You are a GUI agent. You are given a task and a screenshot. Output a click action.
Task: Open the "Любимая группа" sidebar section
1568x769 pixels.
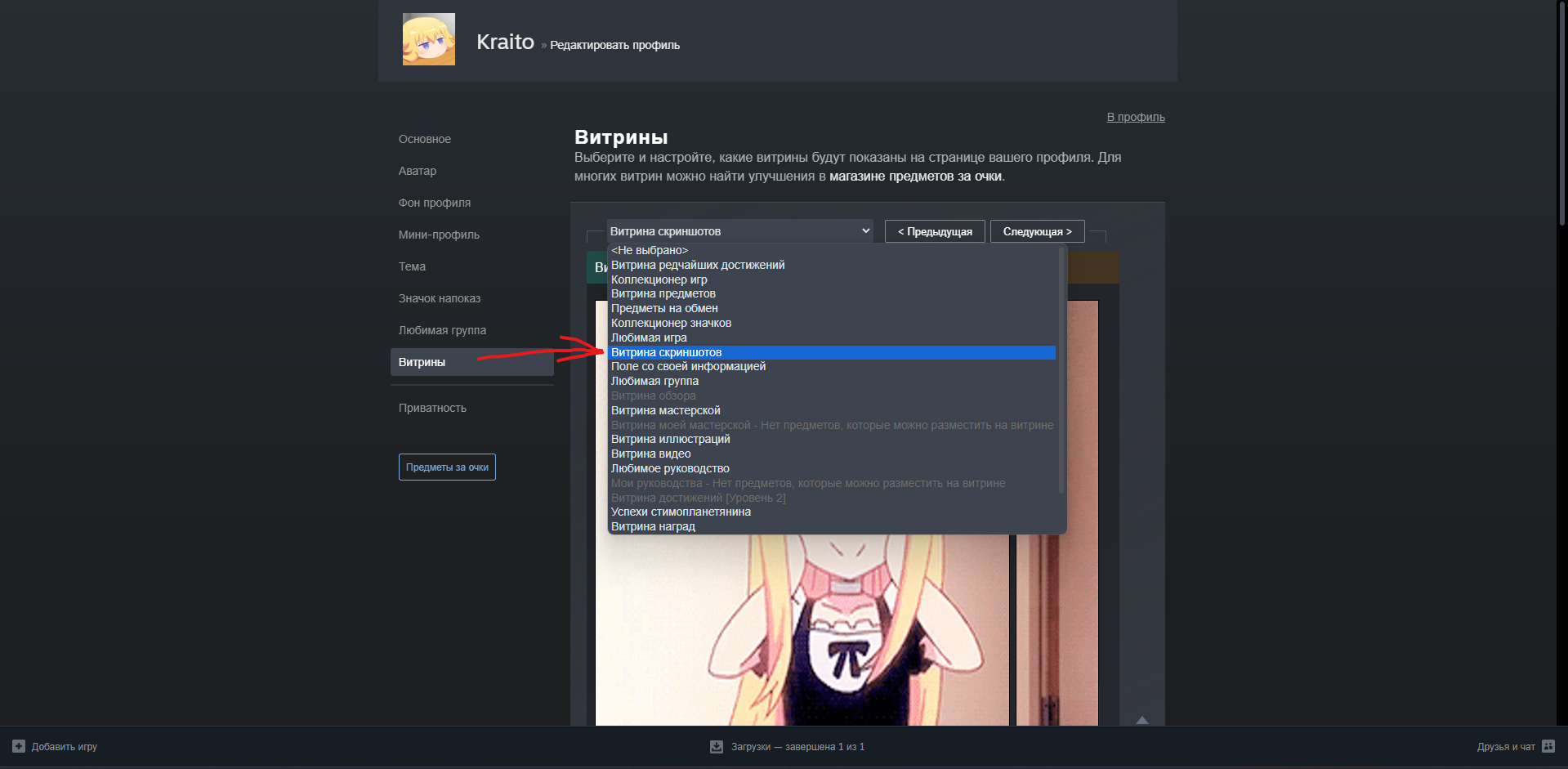coord(442,330)
